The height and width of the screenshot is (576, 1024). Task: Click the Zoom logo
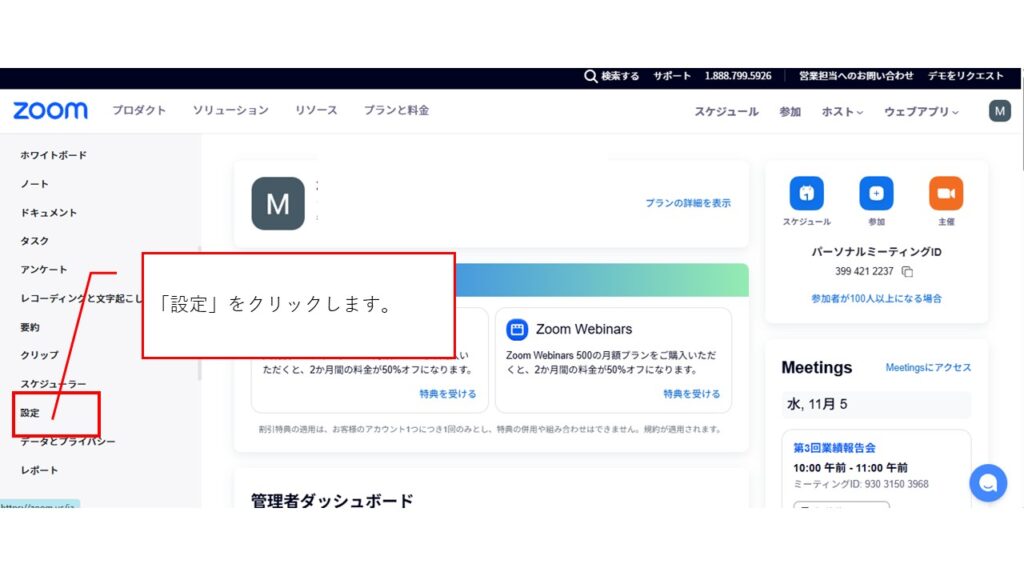[50, 111]
